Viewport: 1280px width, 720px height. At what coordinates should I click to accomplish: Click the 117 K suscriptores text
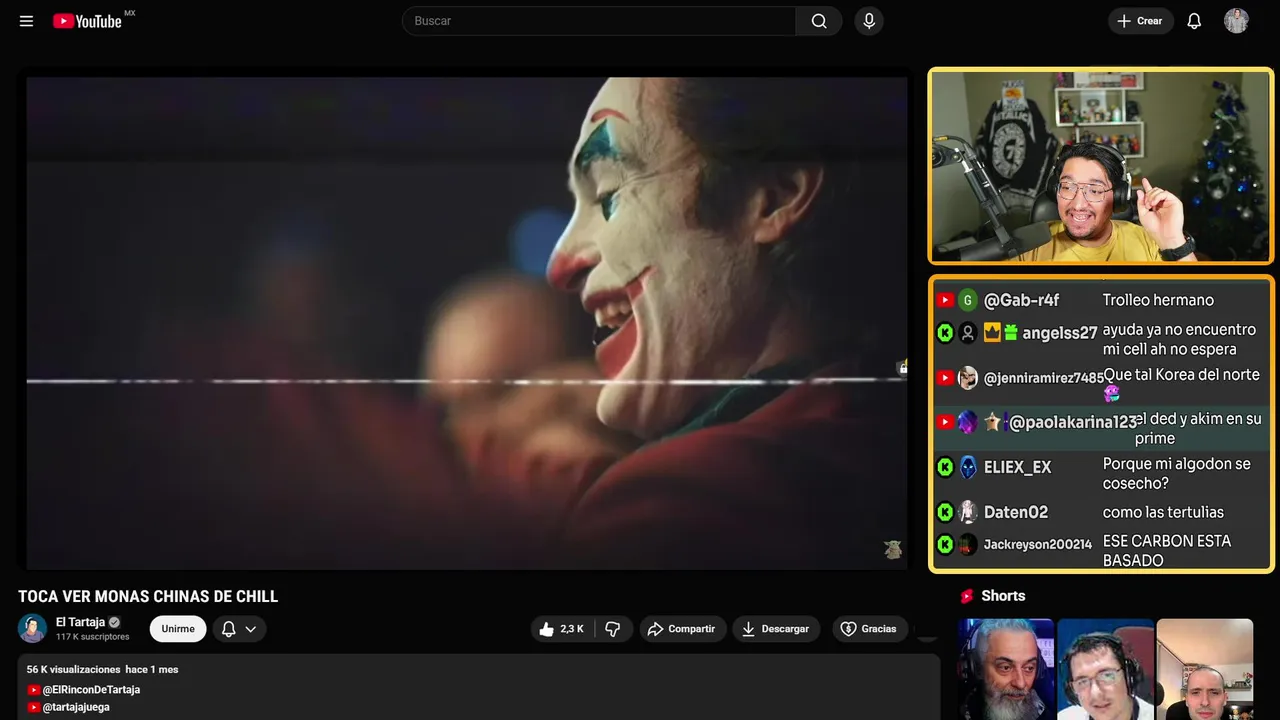coord(93,637)
